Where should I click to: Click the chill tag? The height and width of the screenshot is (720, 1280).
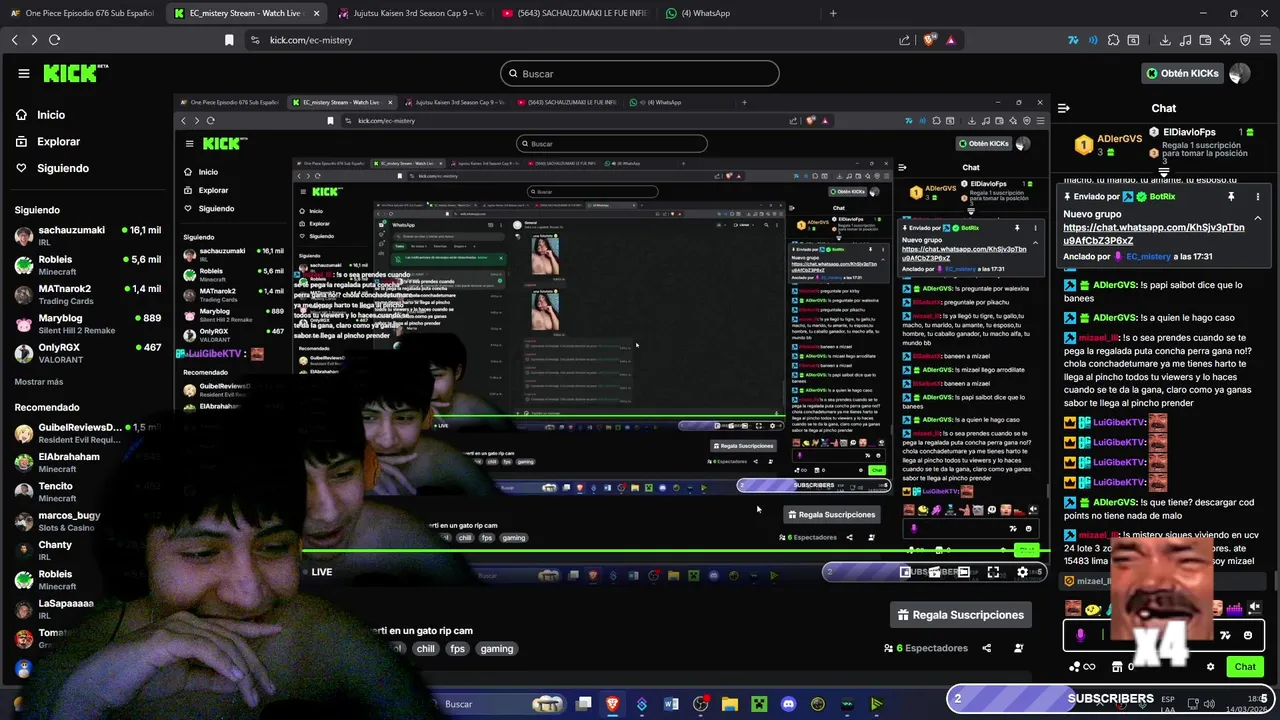pos(426,649)
